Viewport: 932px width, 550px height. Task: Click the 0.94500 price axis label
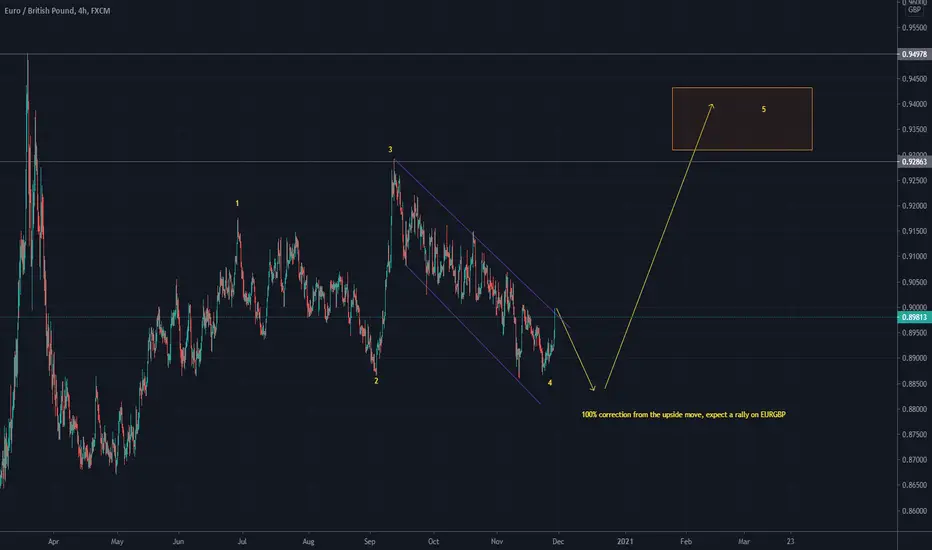914,79
